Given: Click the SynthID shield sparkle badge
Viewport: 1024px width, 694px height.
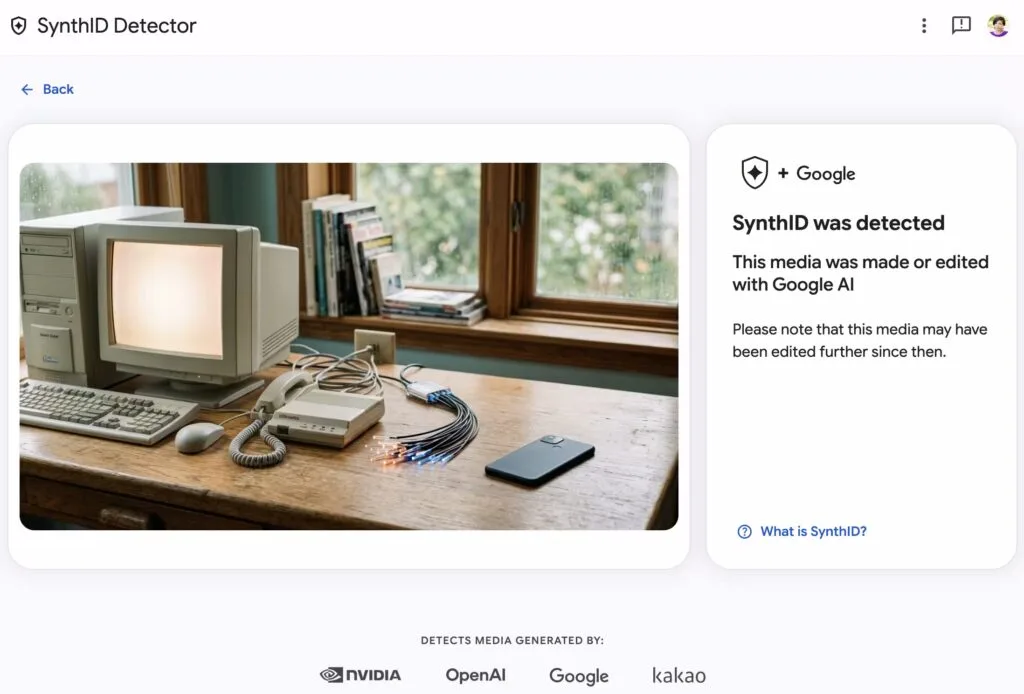Looking at the screenshot, I should (x=754, y=173).
